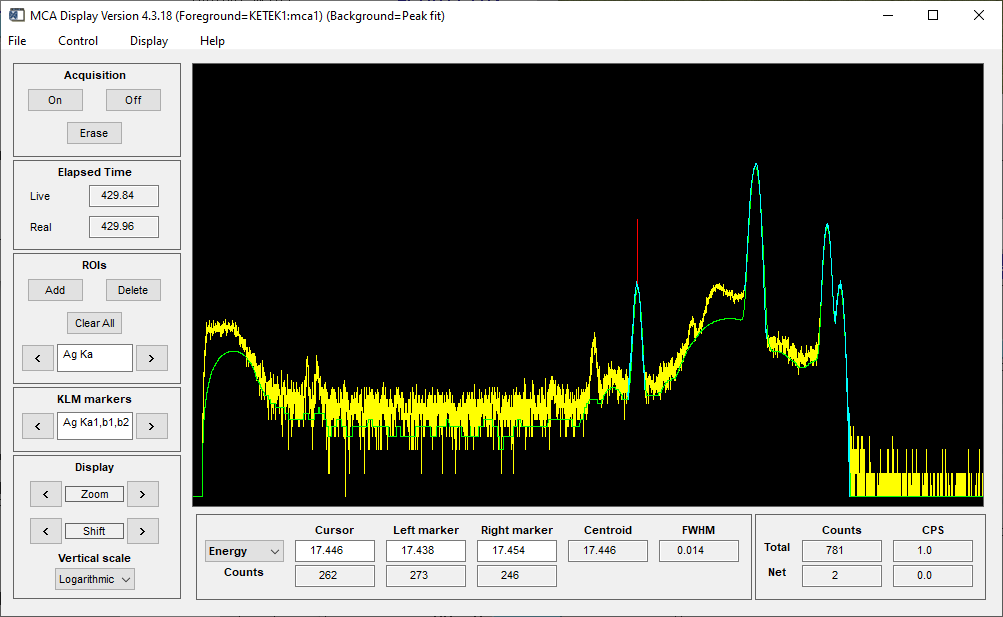Screen dimensions: 1003x617
Task: Click the Zoom decrease arrow
Action: [46, 494]
